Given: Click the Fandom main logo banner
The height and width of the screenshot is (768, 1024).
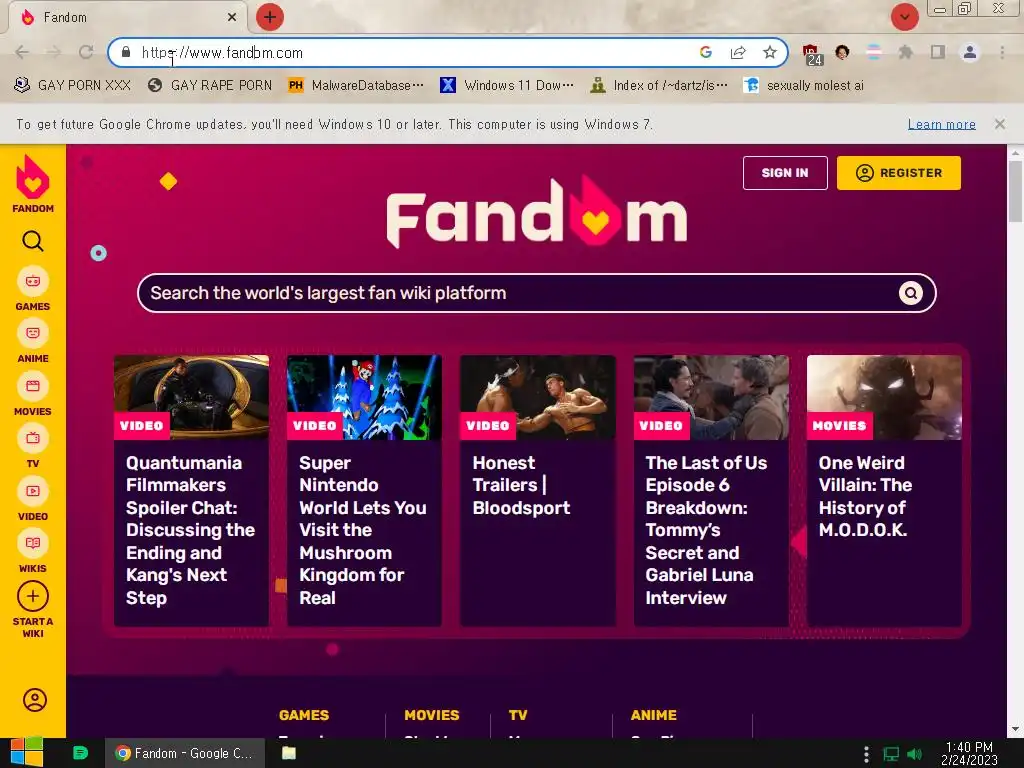Looking at the screenshot, I should click(x=537, y=212).
